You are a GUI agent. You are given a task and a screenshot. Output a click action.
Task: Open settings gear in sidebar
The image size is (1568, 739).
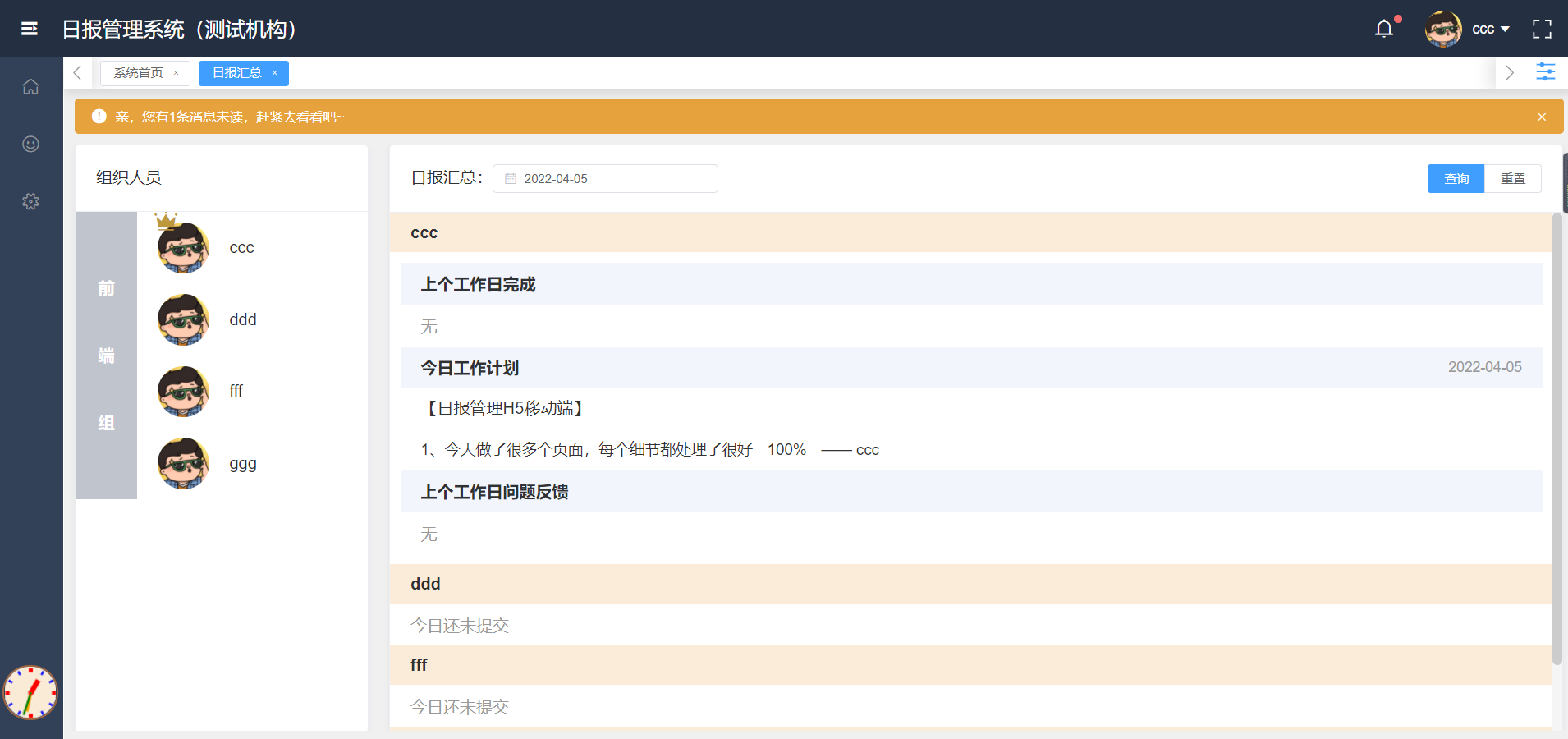(30, 201)
